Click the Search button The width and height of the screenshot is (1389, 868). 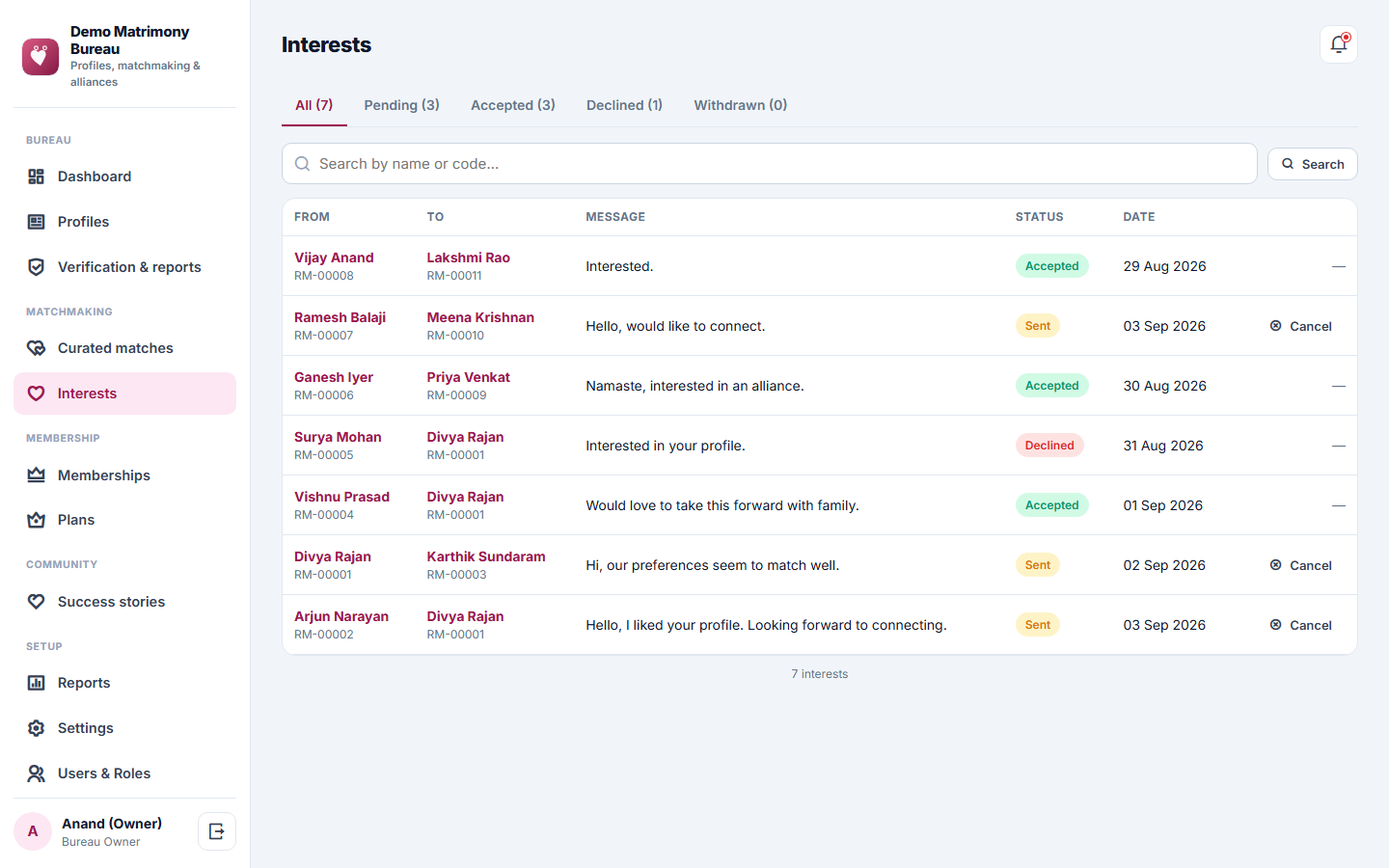(x=1312, y=164)
